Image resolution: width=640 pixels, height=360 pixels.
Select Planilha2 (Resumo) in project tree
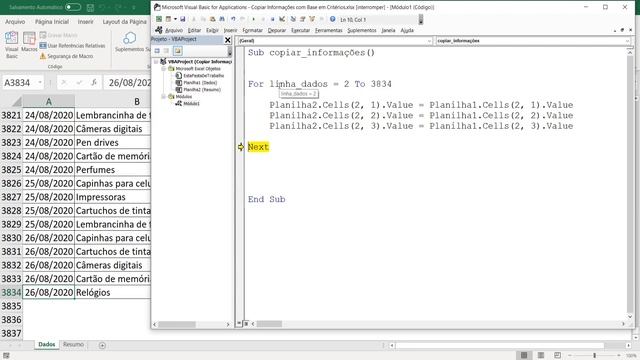(199, 89)
